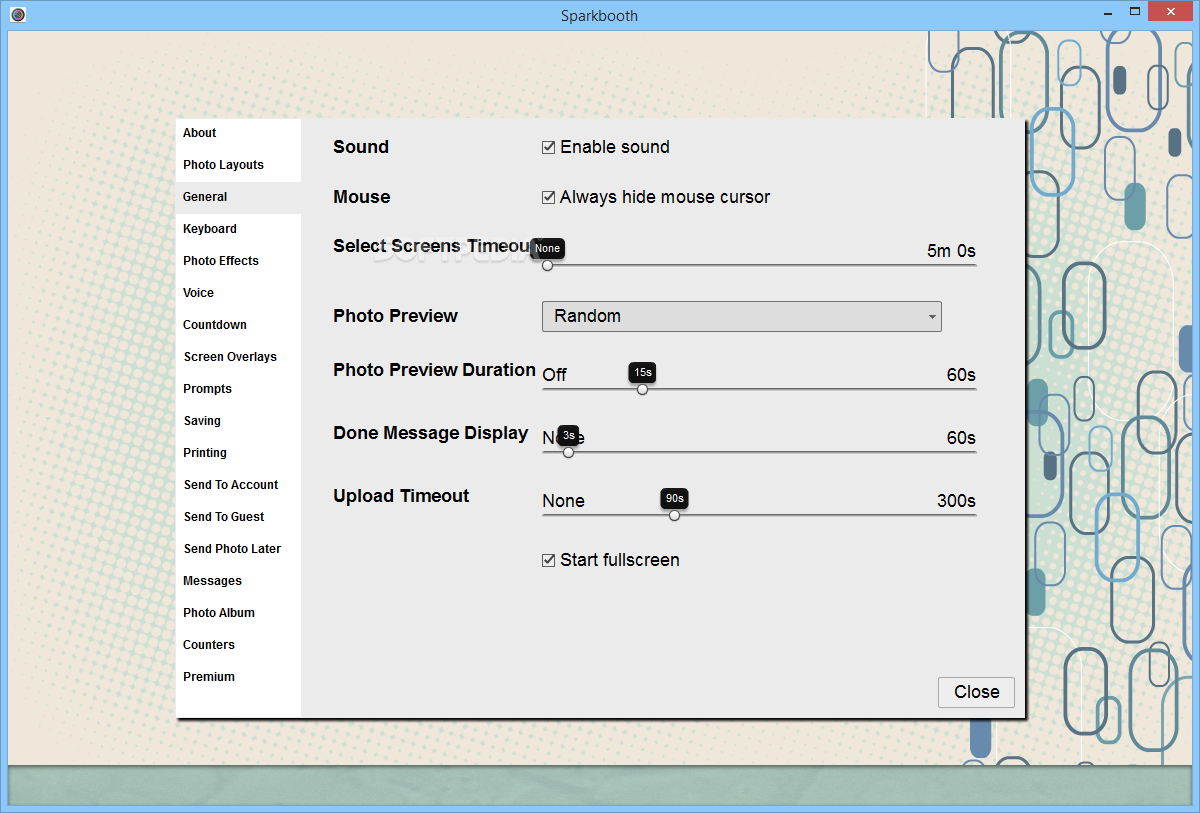Go to Keyboard settings
The height and width of the screenshot is (813, 1200).
[238, 229]
